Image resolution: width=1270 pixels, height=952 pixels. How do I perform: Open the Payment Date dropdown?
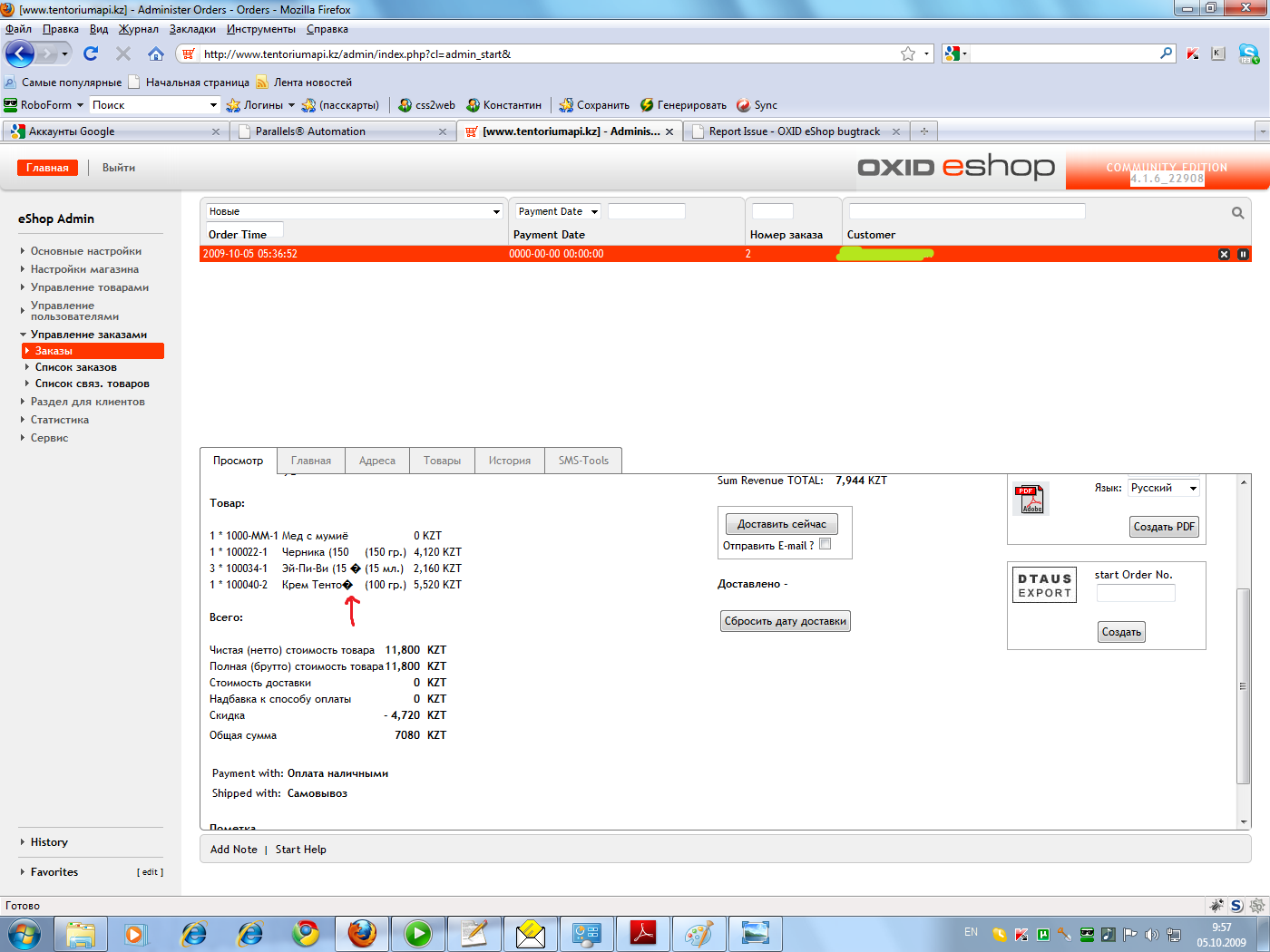click(x=558, y=211)
